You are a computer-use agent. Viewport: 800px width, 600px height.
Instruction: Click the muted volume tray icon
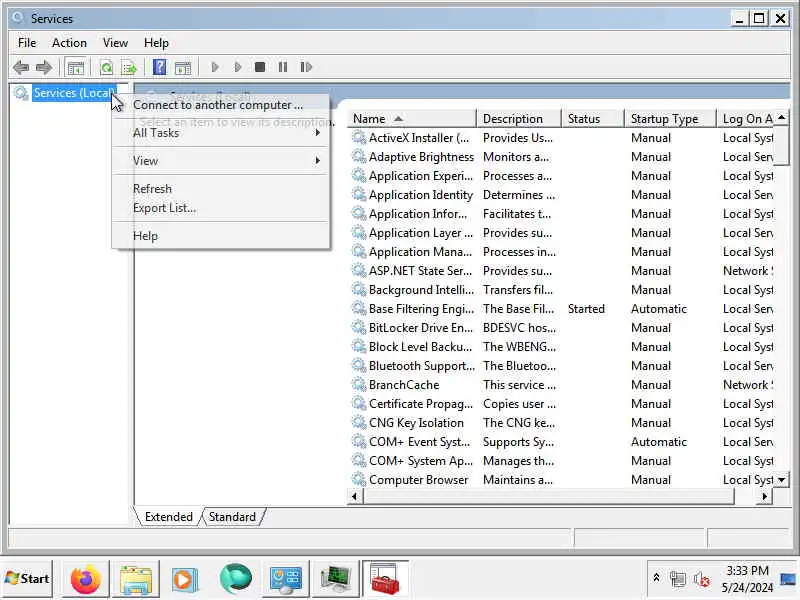[701, 579]
